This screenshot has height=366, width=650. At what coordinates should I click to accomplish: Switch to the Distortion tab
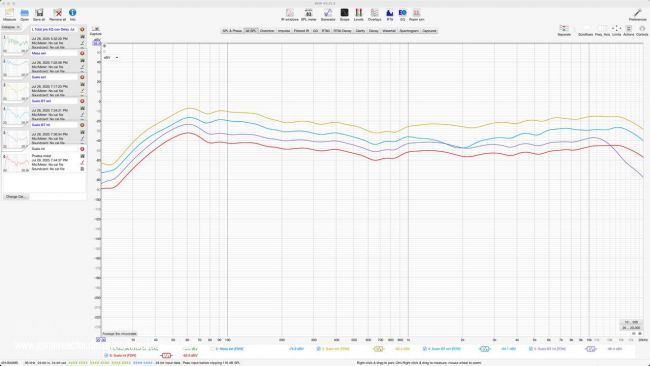(267, 31)
